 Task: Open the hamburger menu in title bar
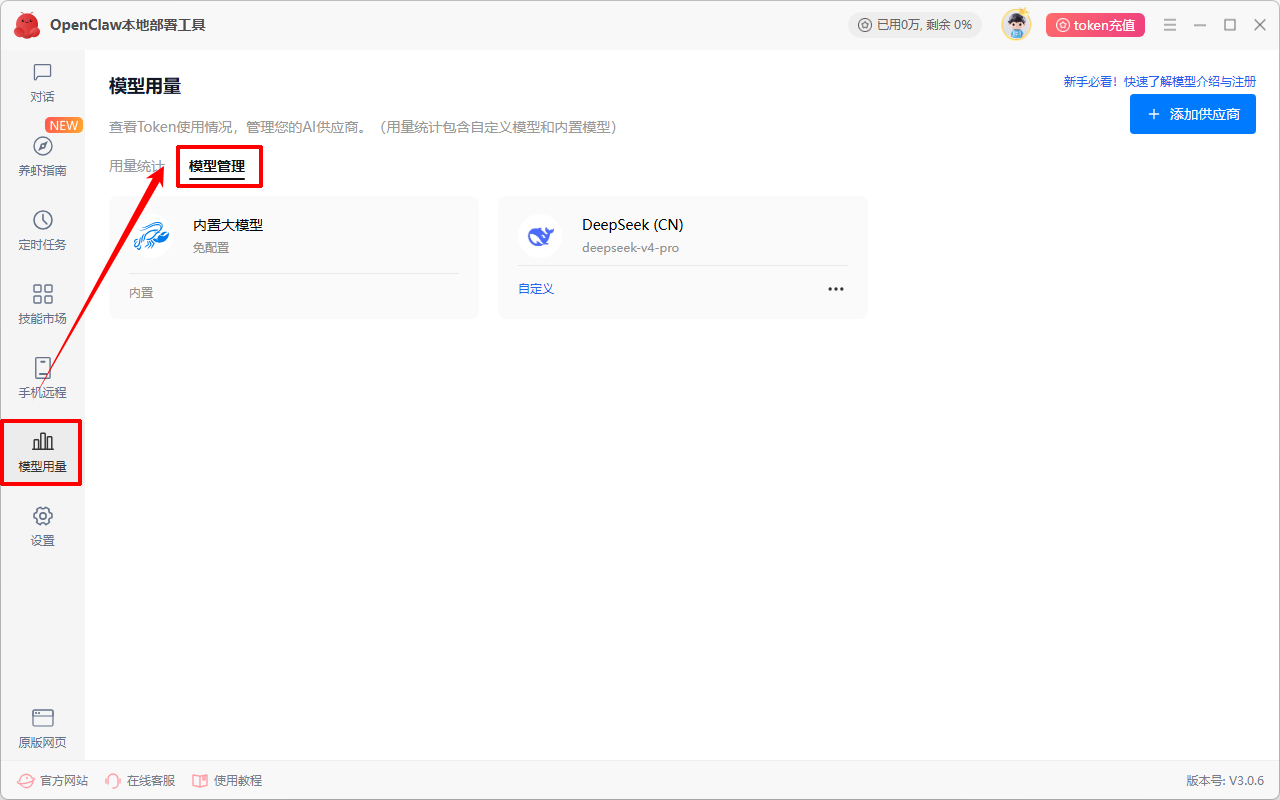[x=1170, y=25]
